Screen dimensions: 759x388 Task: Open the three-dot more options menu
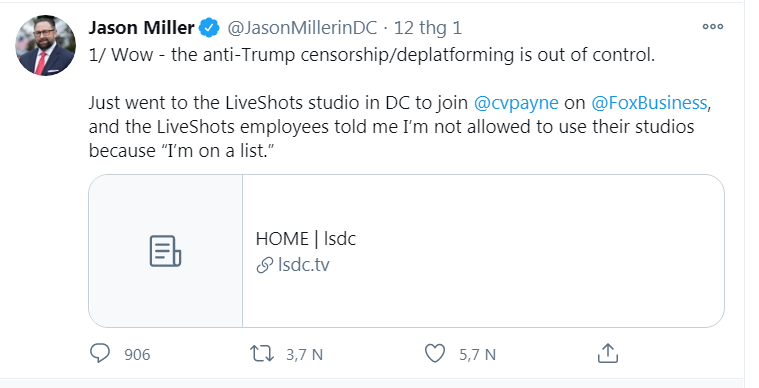click(713, 27)
